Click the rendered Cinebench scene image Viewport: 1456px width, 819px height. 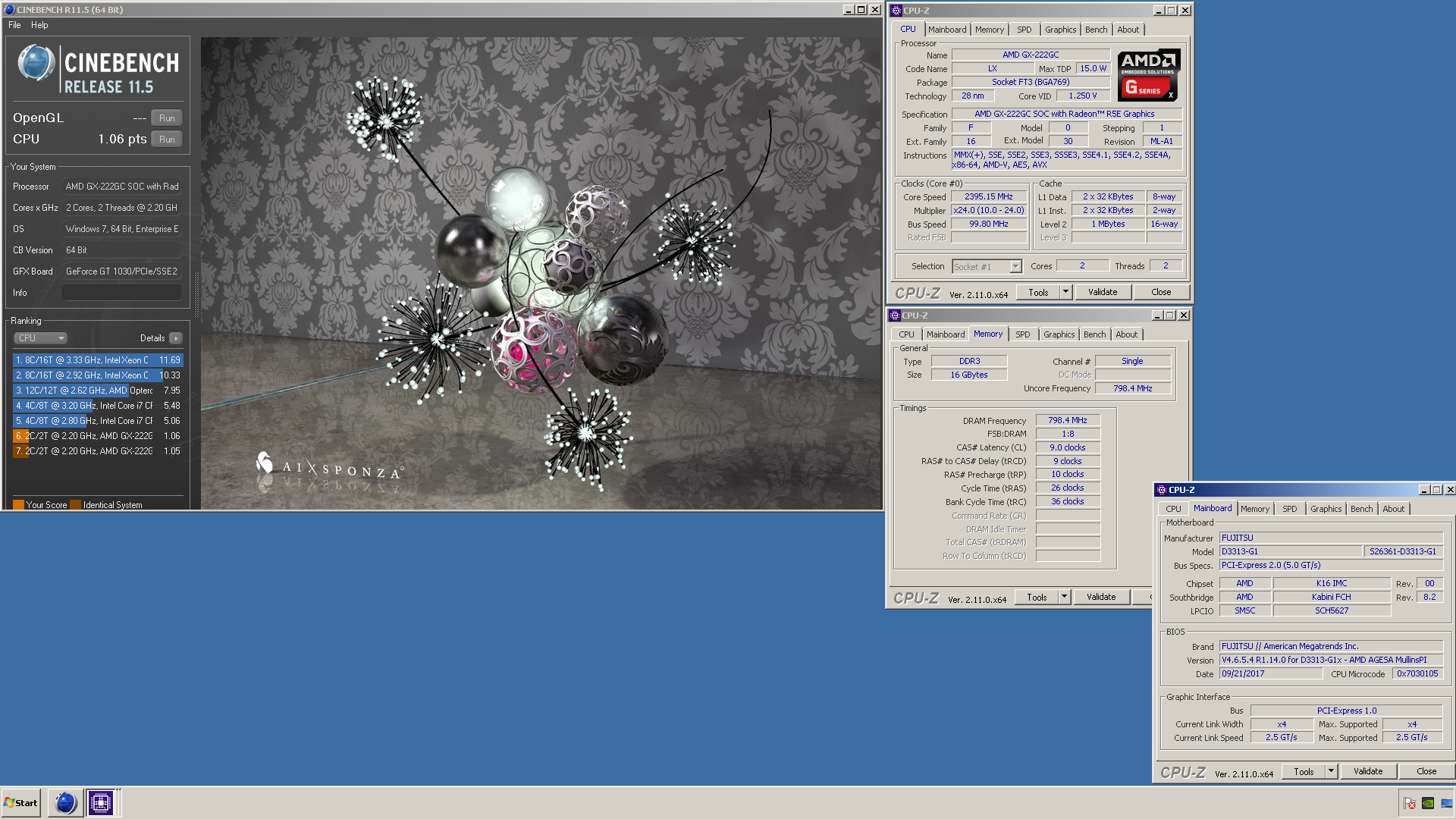coord(541,273)
